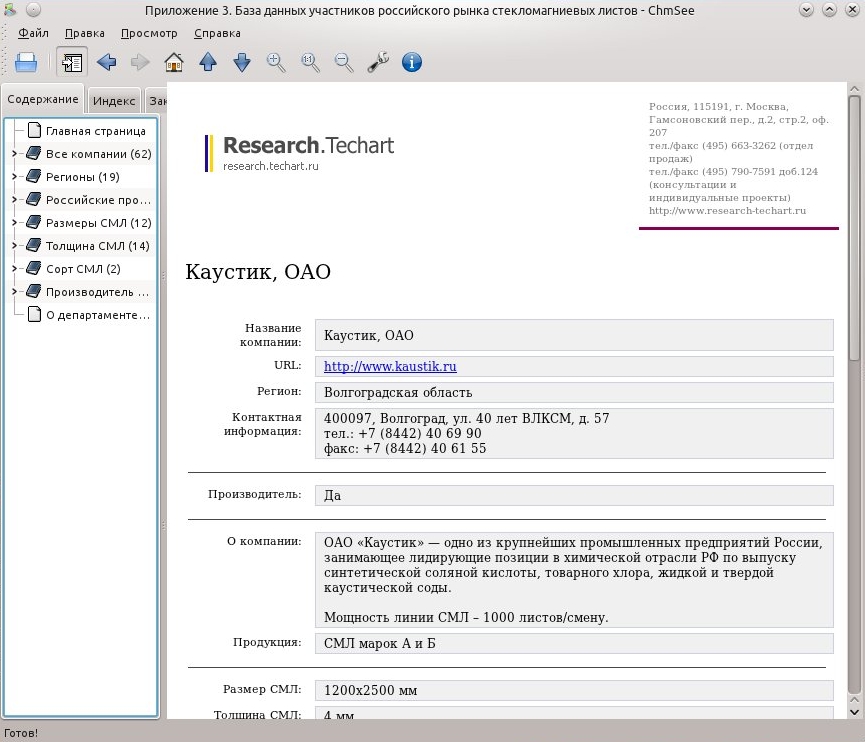865x742 pixels.
Task: Open the Справка menu
Action: [x=217, y=33]
